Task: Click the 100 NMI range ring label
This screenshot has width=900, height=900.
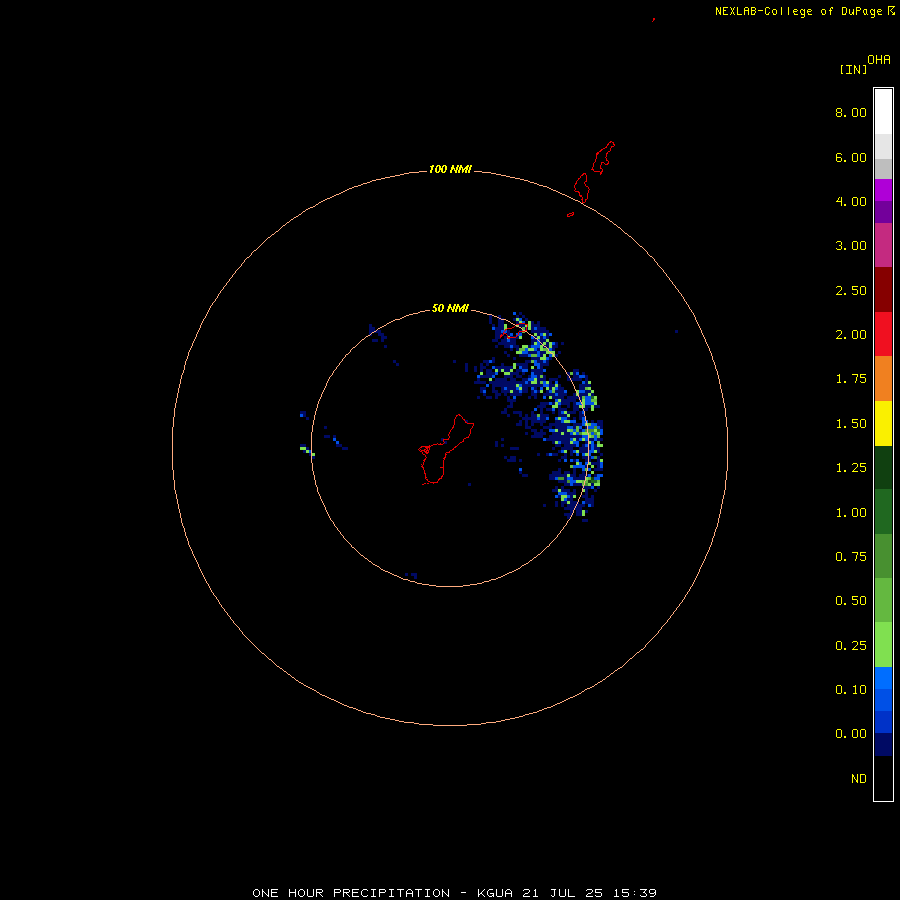Action: [x=450, y=169]
